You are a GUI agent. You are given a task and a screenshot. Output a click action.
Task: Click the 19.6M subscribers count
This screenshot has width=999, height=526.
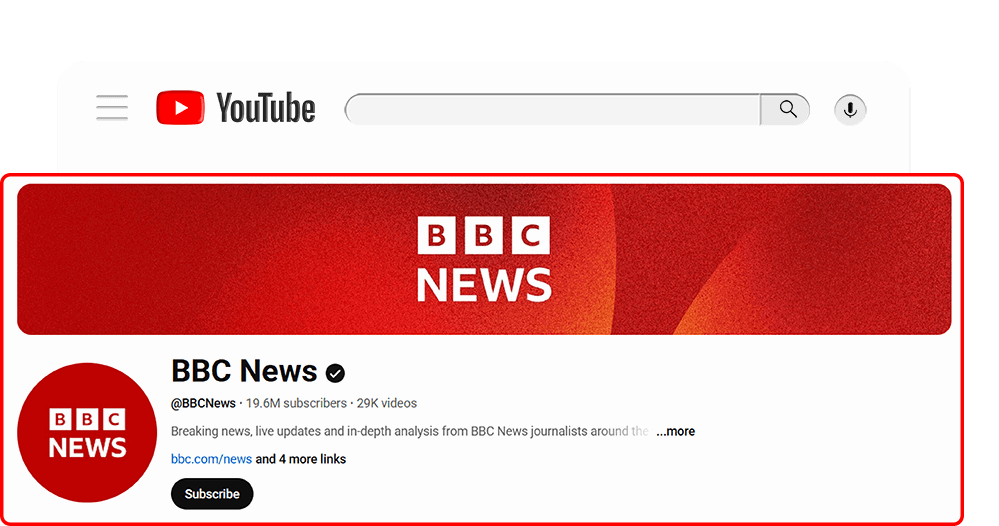[296, 403]
